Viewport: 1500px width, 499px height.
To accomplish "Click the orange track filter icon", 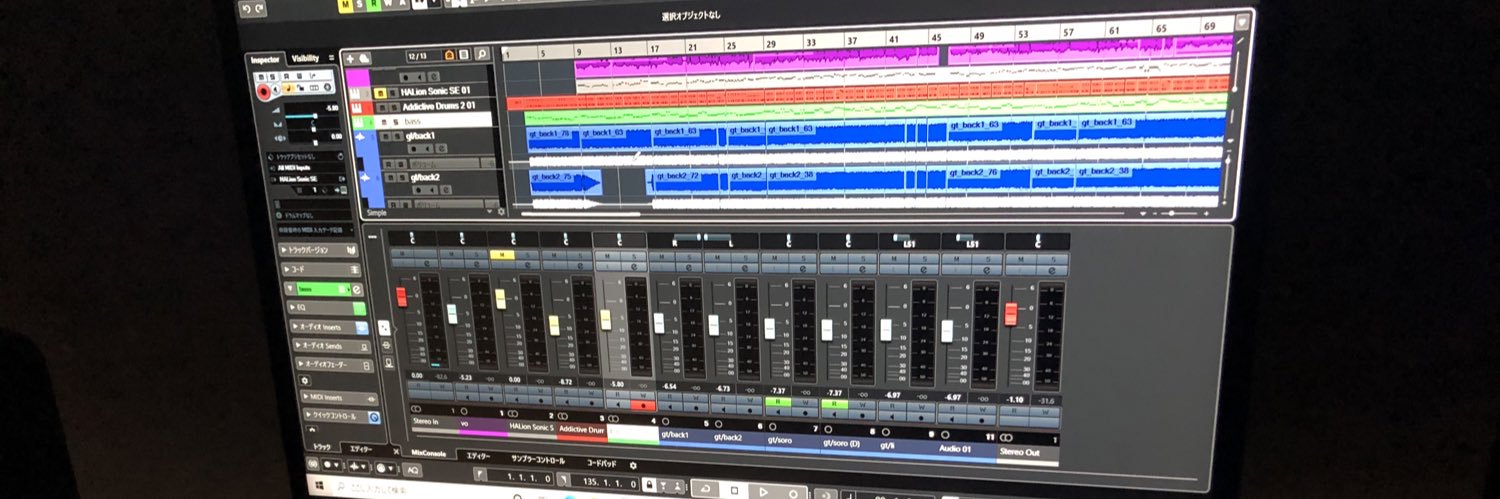I will click(449, 54).
